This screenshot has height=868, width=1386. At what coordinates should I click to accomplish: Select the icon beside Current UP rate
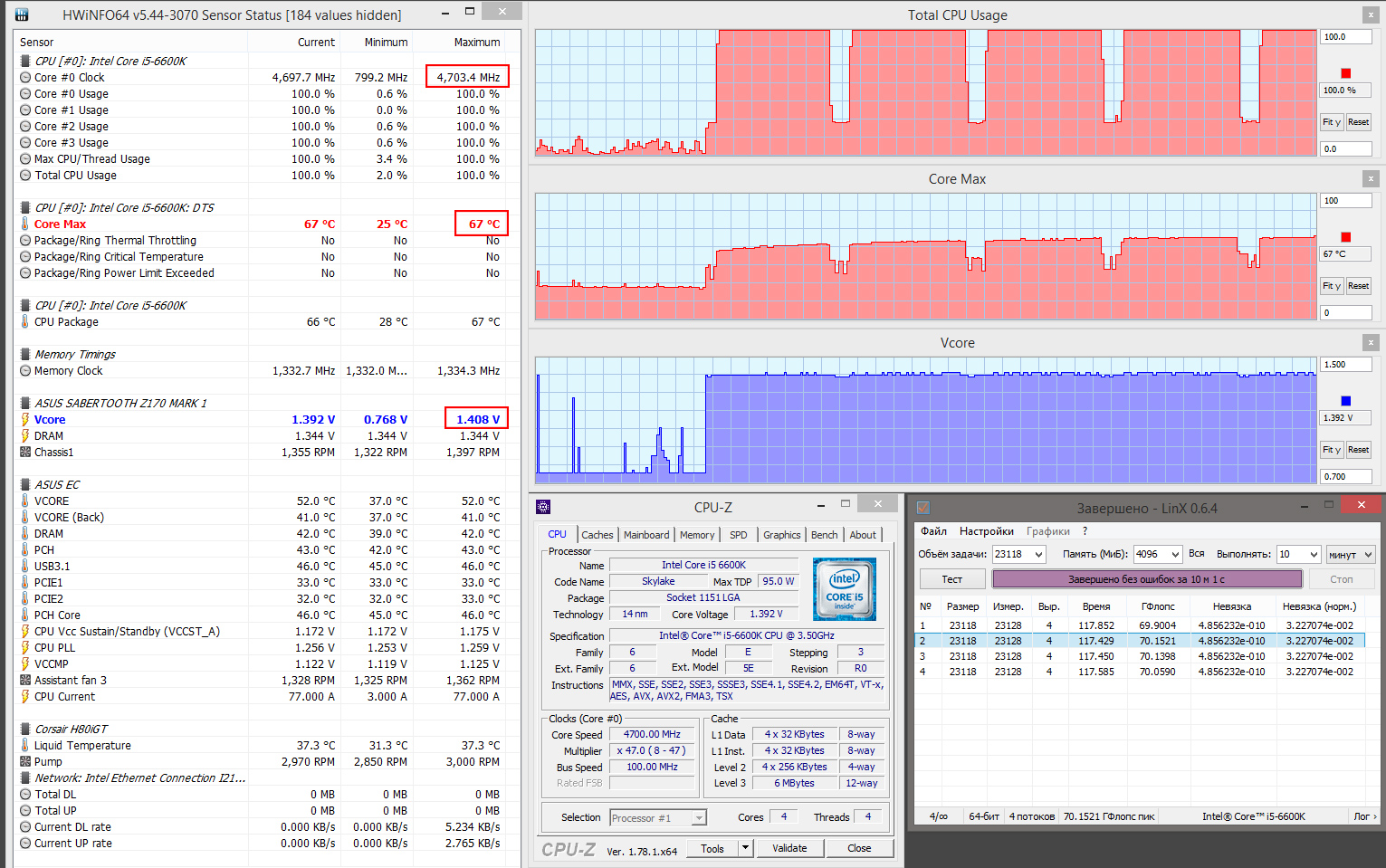pyautogui.click(x=25, y=844)
